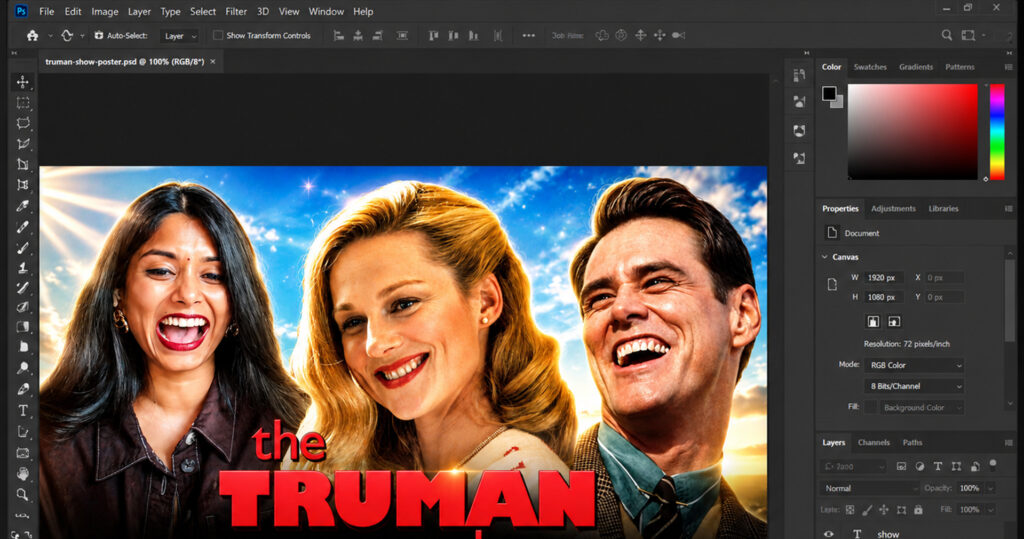Open the RGB Color mode dropdown
1024x539 pixels.
pyautogui.click(x=914, y=365)
